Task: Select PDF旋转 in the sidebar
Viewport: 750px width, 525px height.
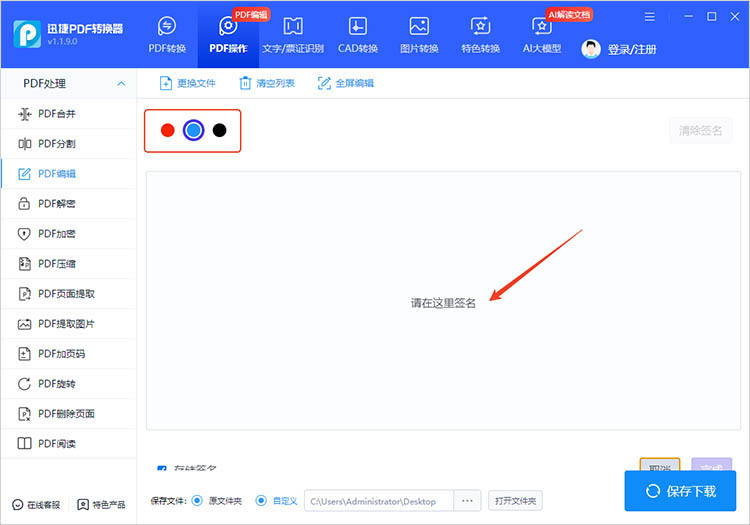Action: 68,384
